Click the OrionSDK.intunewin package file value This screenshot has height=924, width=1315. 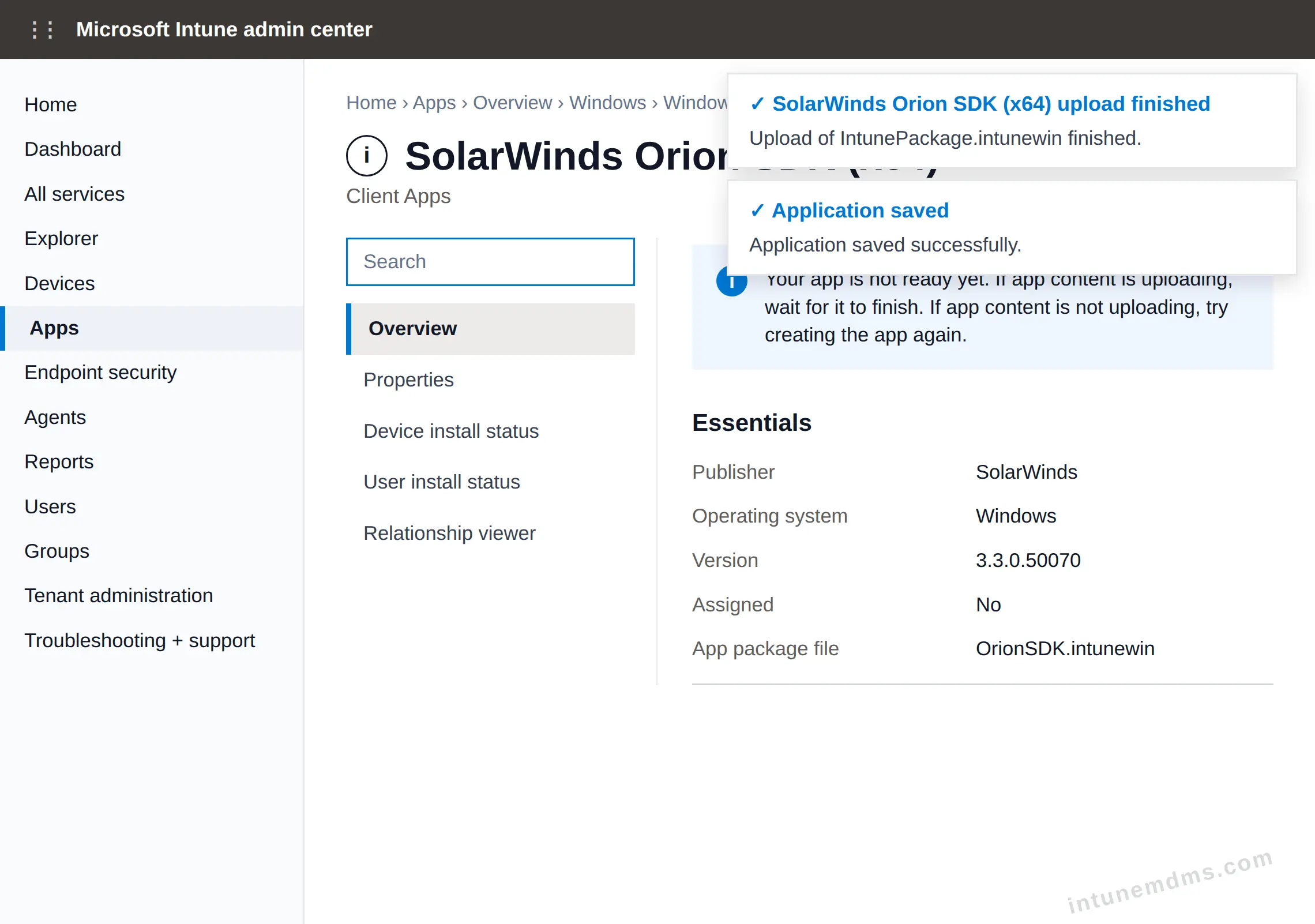click(1065, 648)
